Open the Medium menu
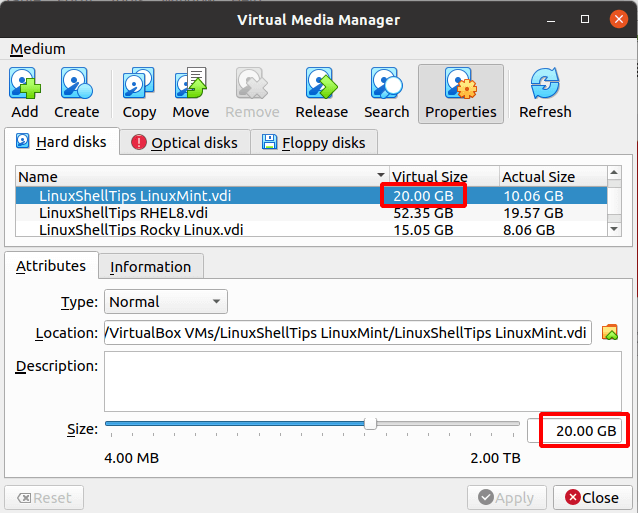This screenshot has width=638, height=513. point(37,49)
